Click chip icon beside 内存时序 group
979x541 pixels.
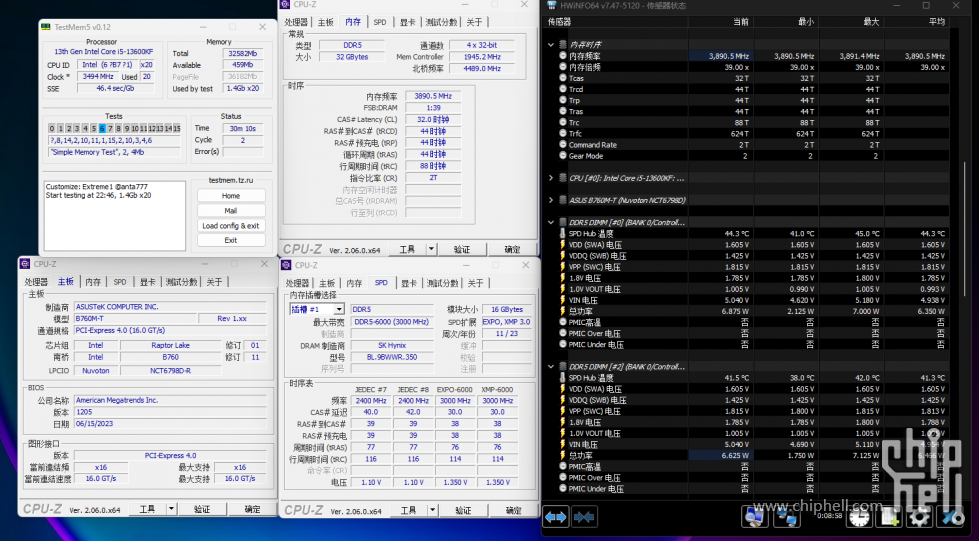click(563, 44)
